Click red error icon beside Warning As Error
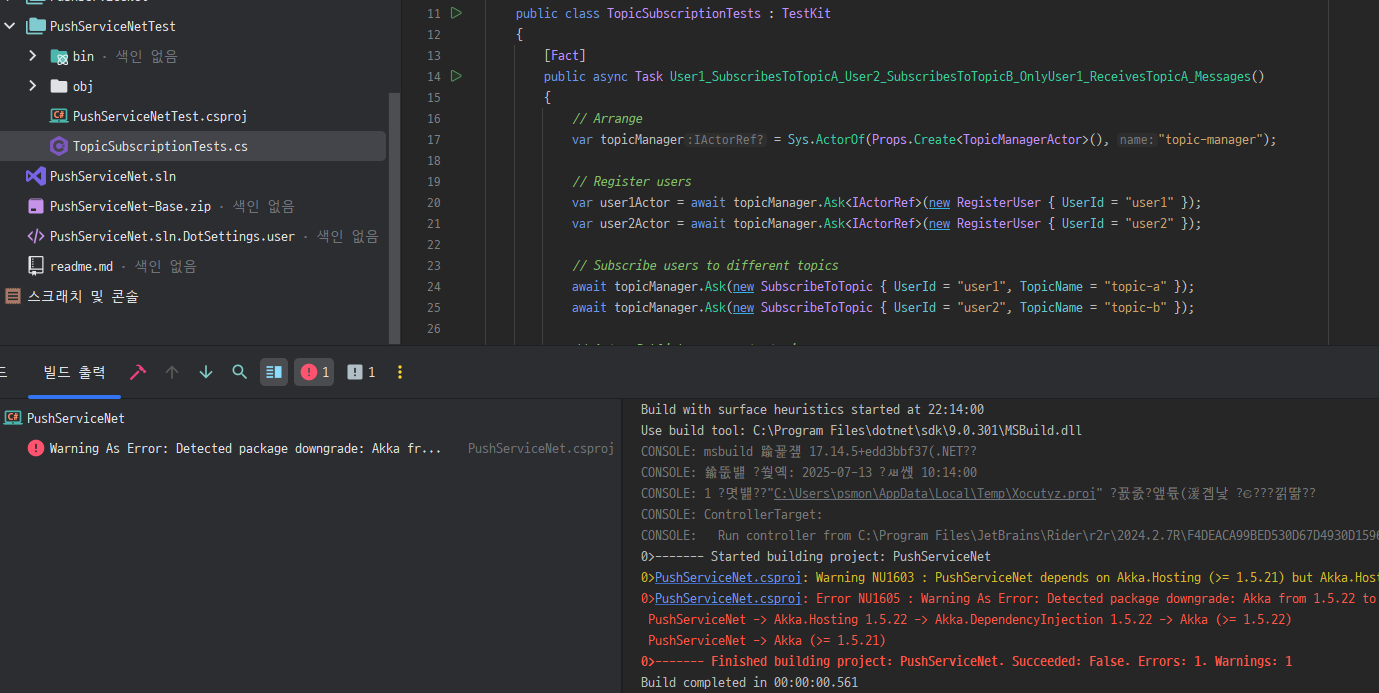This screenshot has width=1379, height=693. (36, 449)
